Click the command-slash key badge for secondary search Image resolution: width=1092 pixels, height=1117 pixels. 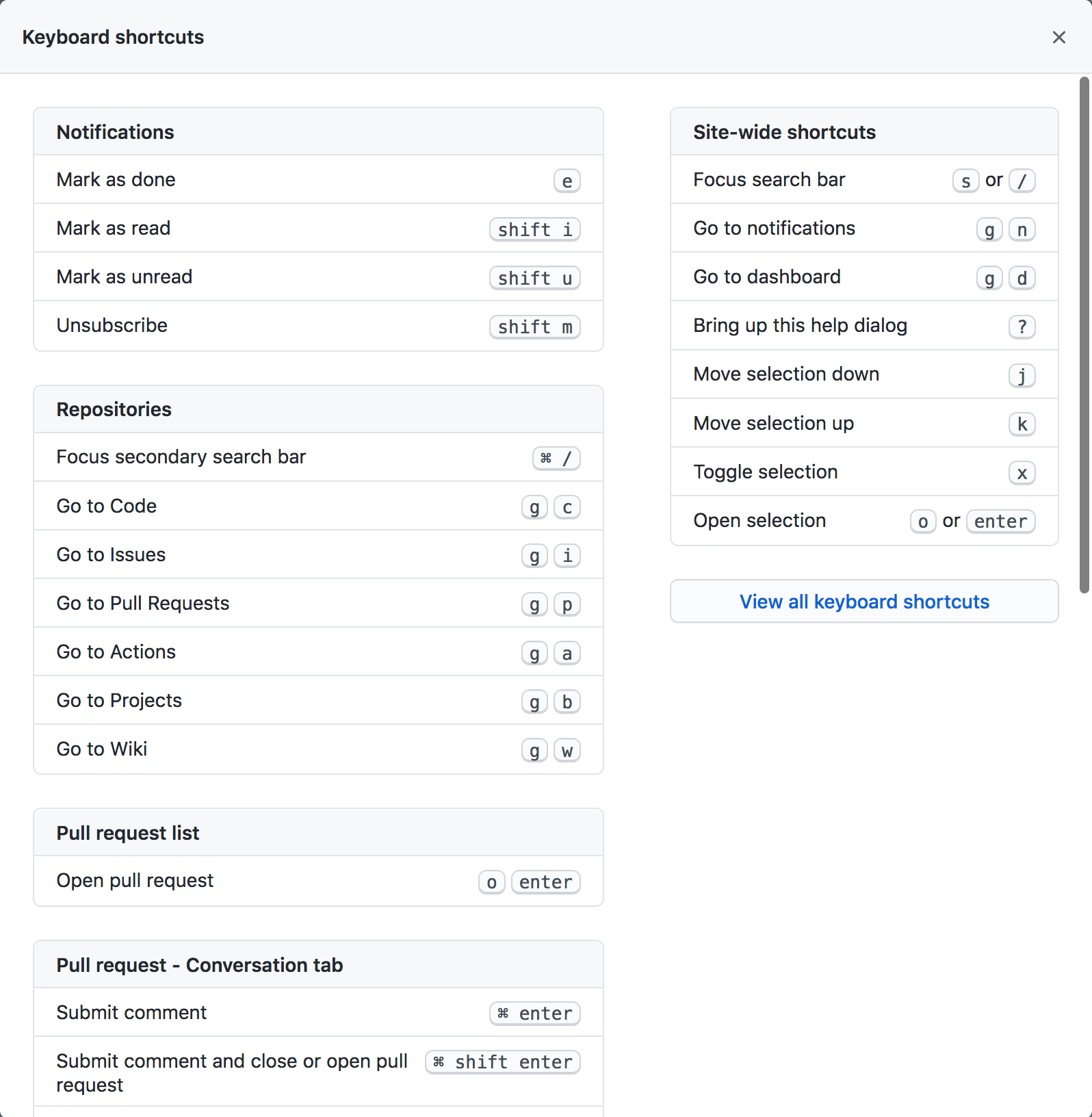click(556, 458)
